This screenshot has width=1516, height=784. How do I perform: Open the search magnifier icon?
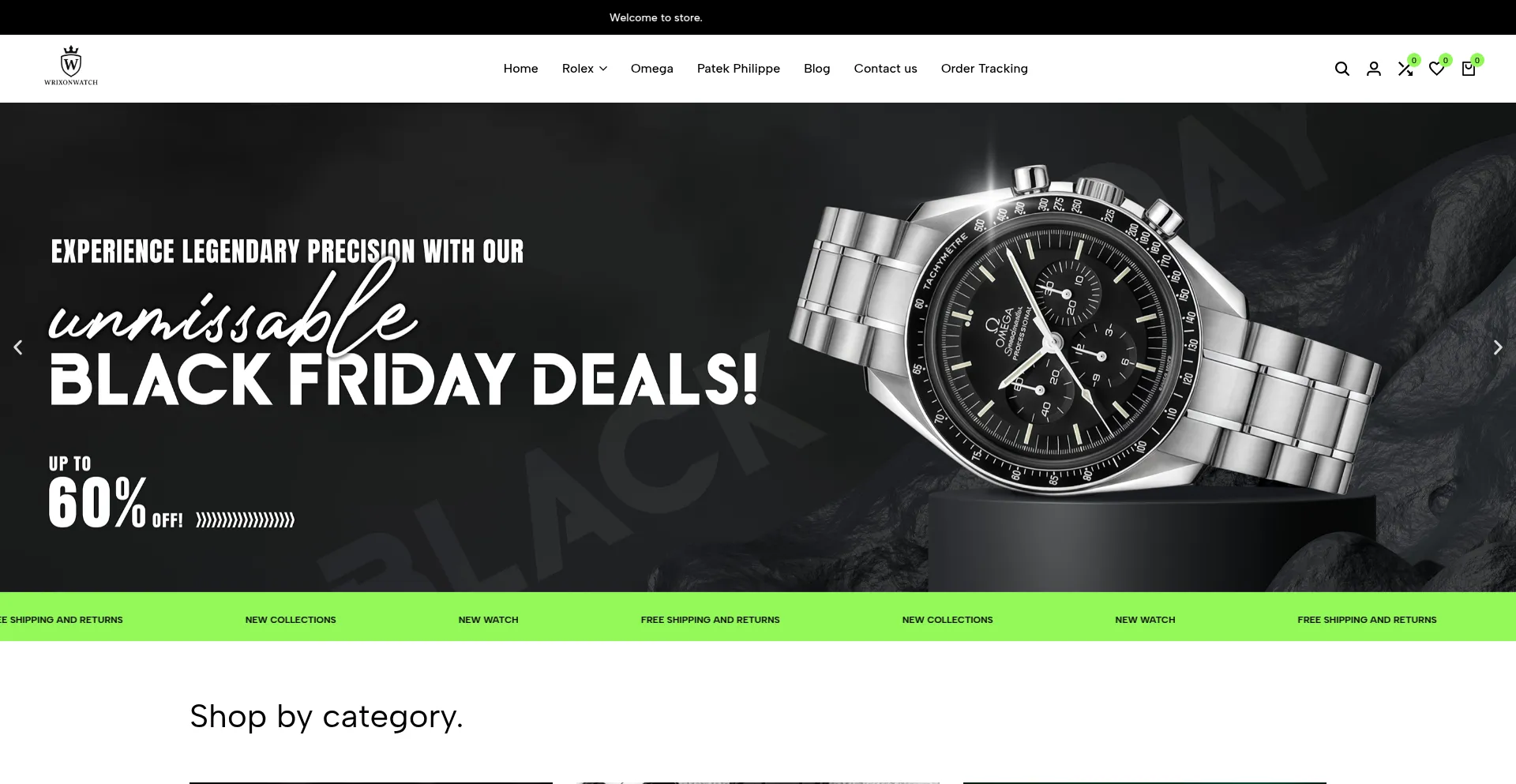[1342, 69]
